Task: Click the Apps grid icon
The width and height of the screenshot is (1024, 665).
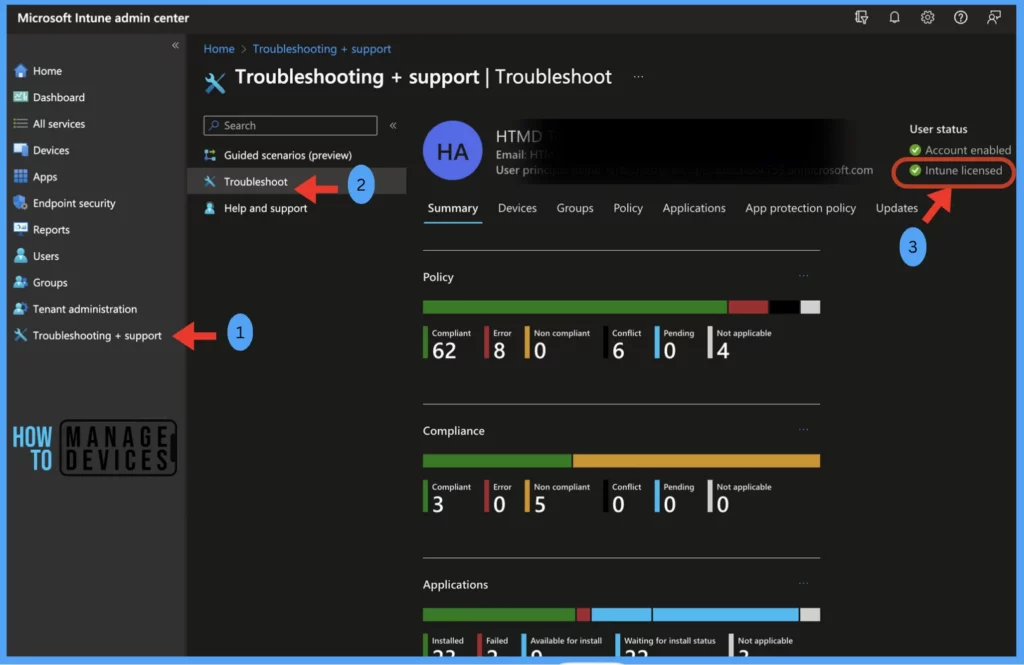Action: pos(21,176)
